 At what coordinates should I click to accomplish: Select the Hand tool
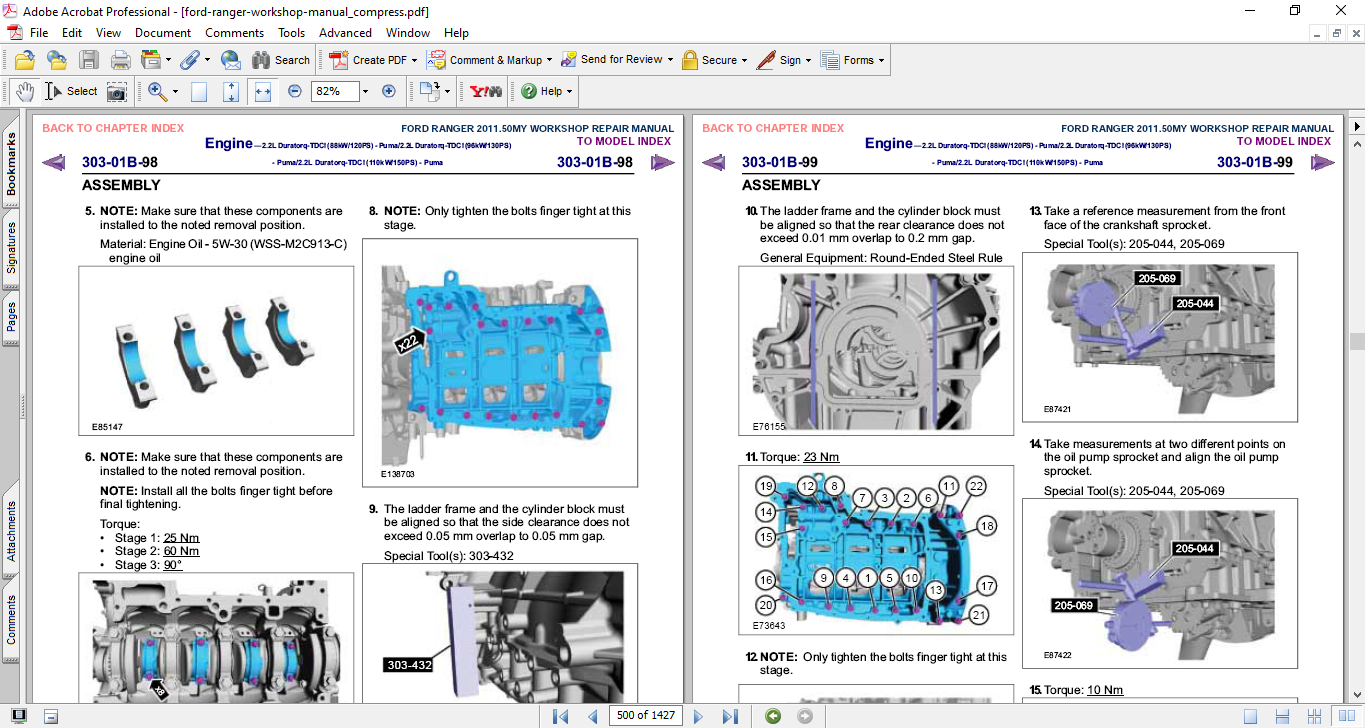point(24,91)
